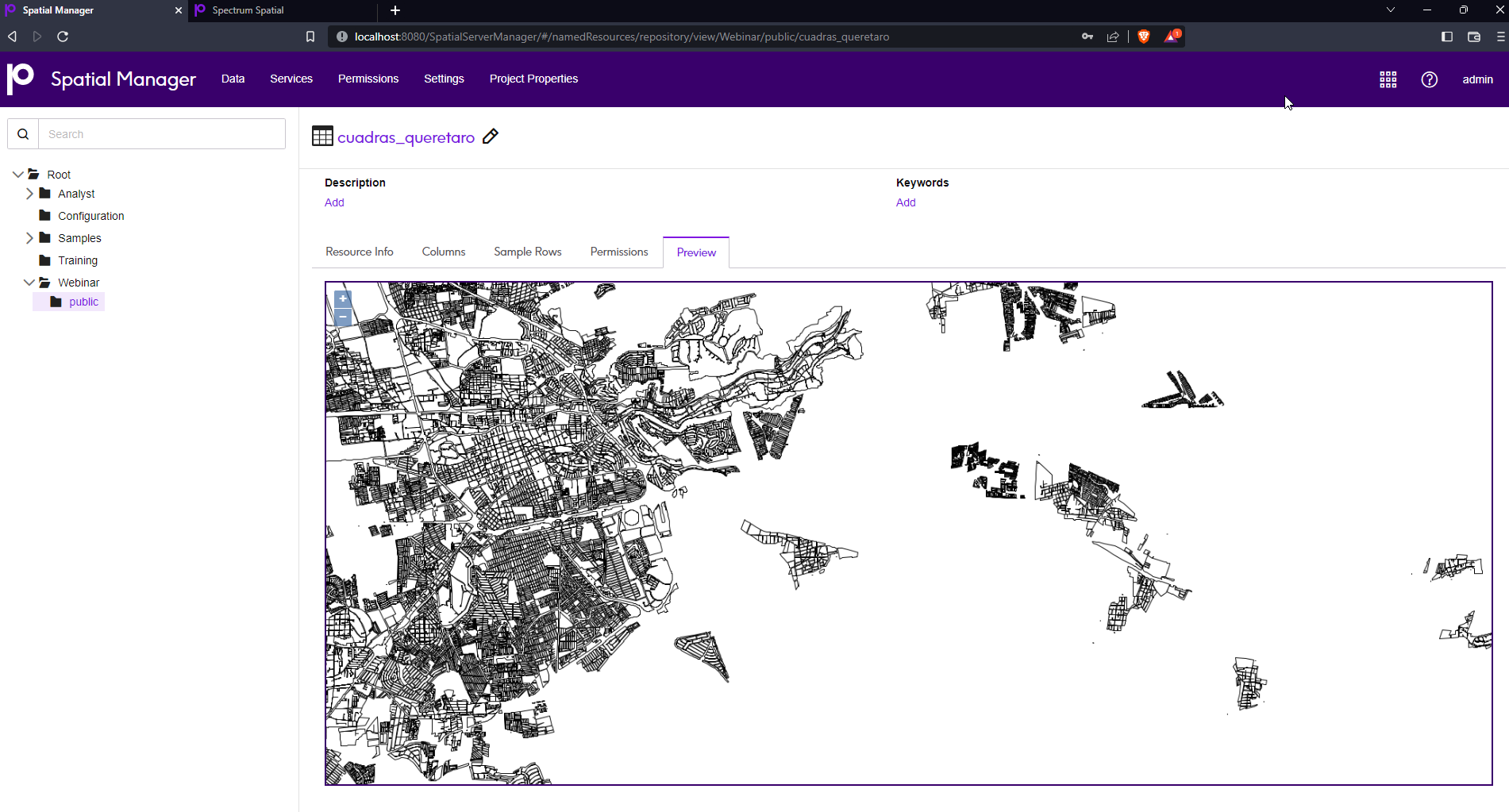The width and height of the screenshot is (1509, 812).
Task: Add Keywords link
Action: pos(906,202)
